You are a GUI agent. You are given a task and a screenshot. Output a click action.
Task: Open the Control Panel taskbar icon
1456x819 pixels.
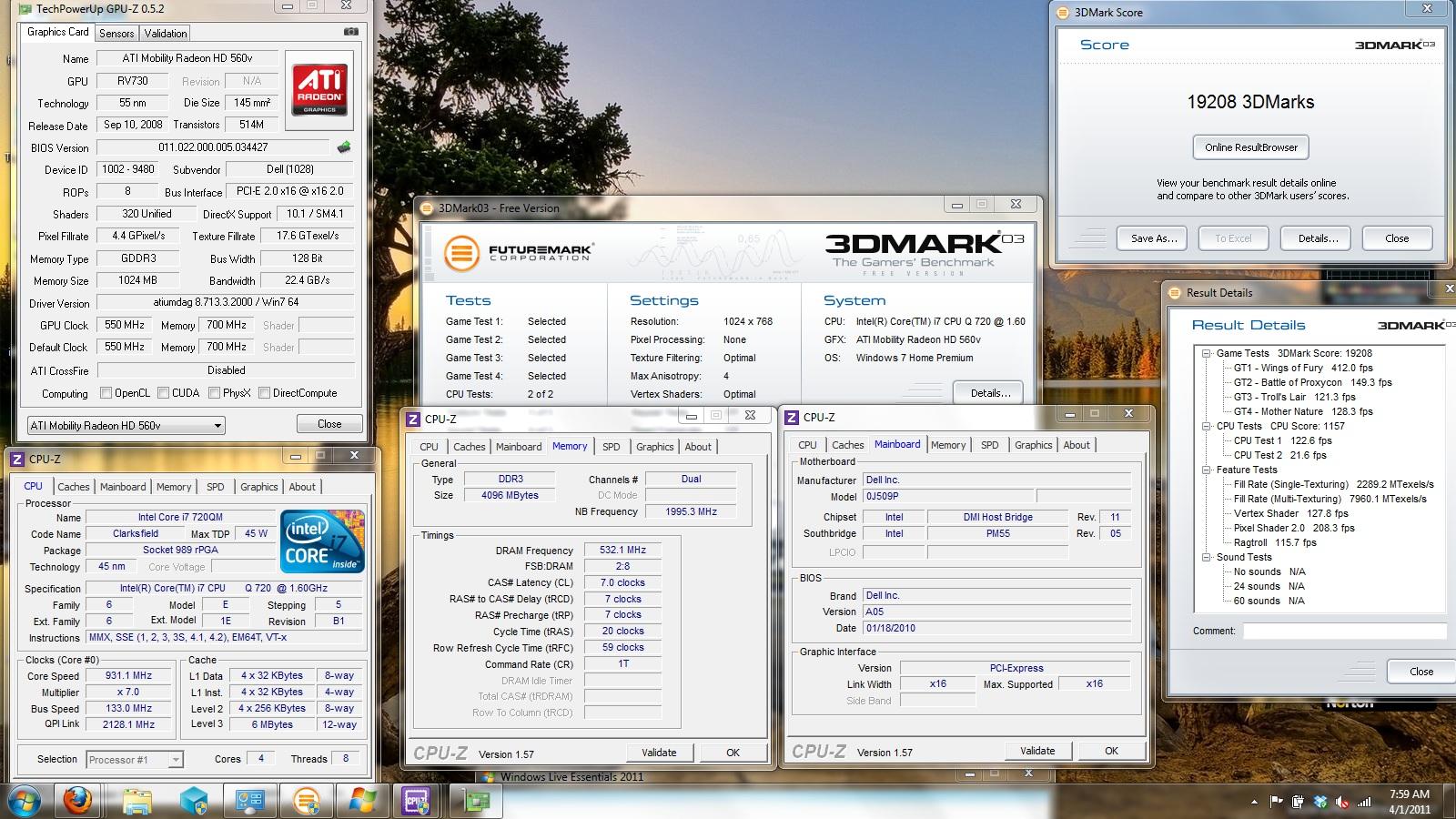click(250, 802)
